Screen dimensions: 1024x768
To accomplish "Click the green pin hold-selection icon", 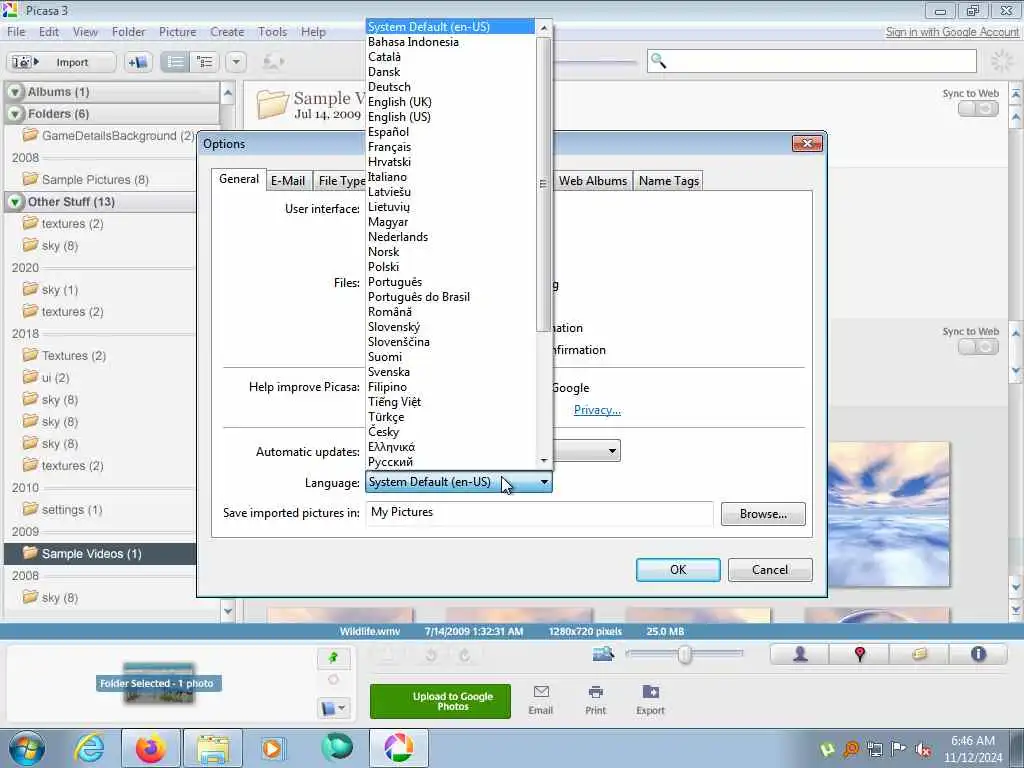I will pyautogui.click(x=334, y=658).
